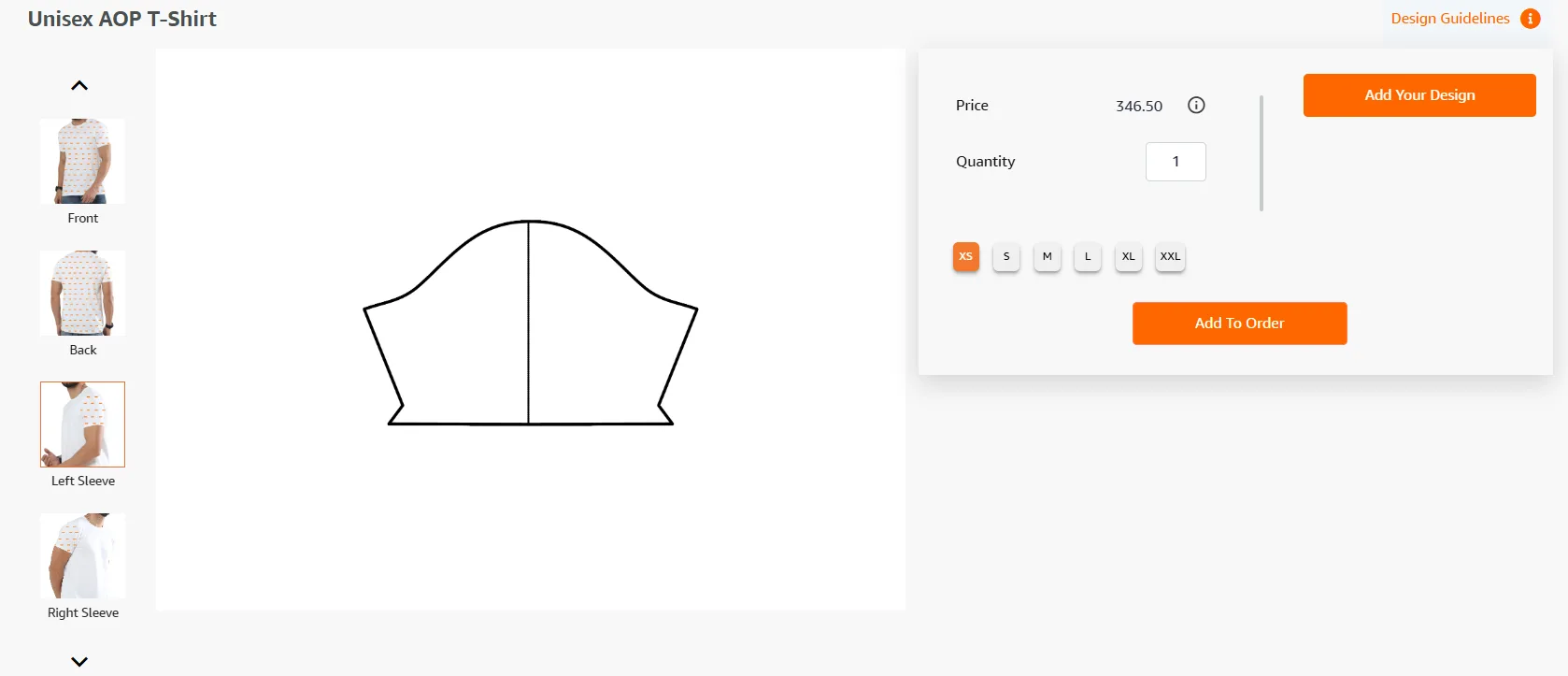Screen dimensions: 1568x676
Task: Click the 'Left Sleeve' label text
Action: tap(83, 481)
